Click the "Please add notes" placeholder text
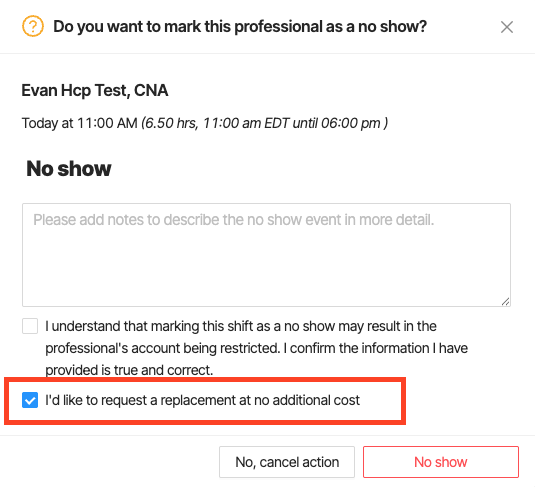Screen dimensions: 535x487 pyautogui.click(x=233, y=220)
